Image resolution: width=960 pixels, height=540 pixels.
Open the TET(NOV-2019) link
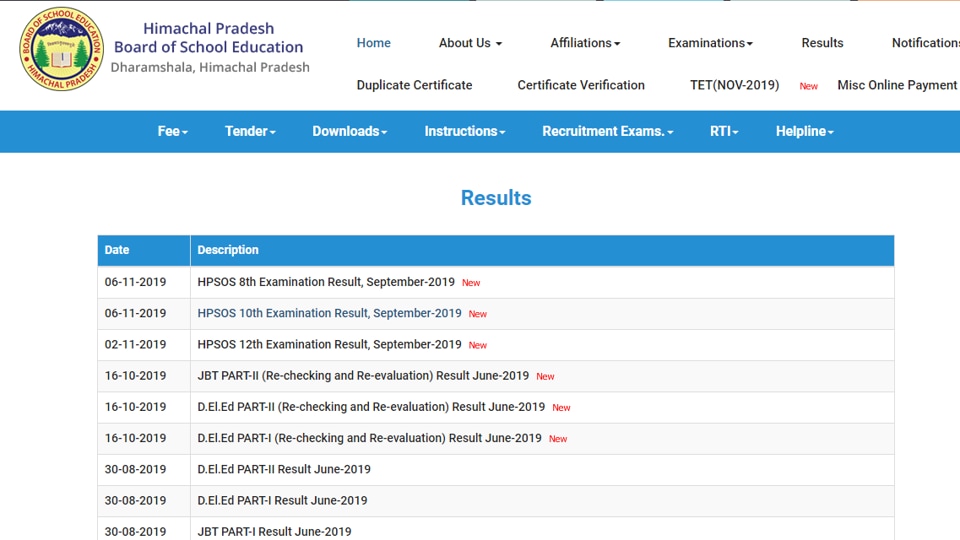(735, 85)
